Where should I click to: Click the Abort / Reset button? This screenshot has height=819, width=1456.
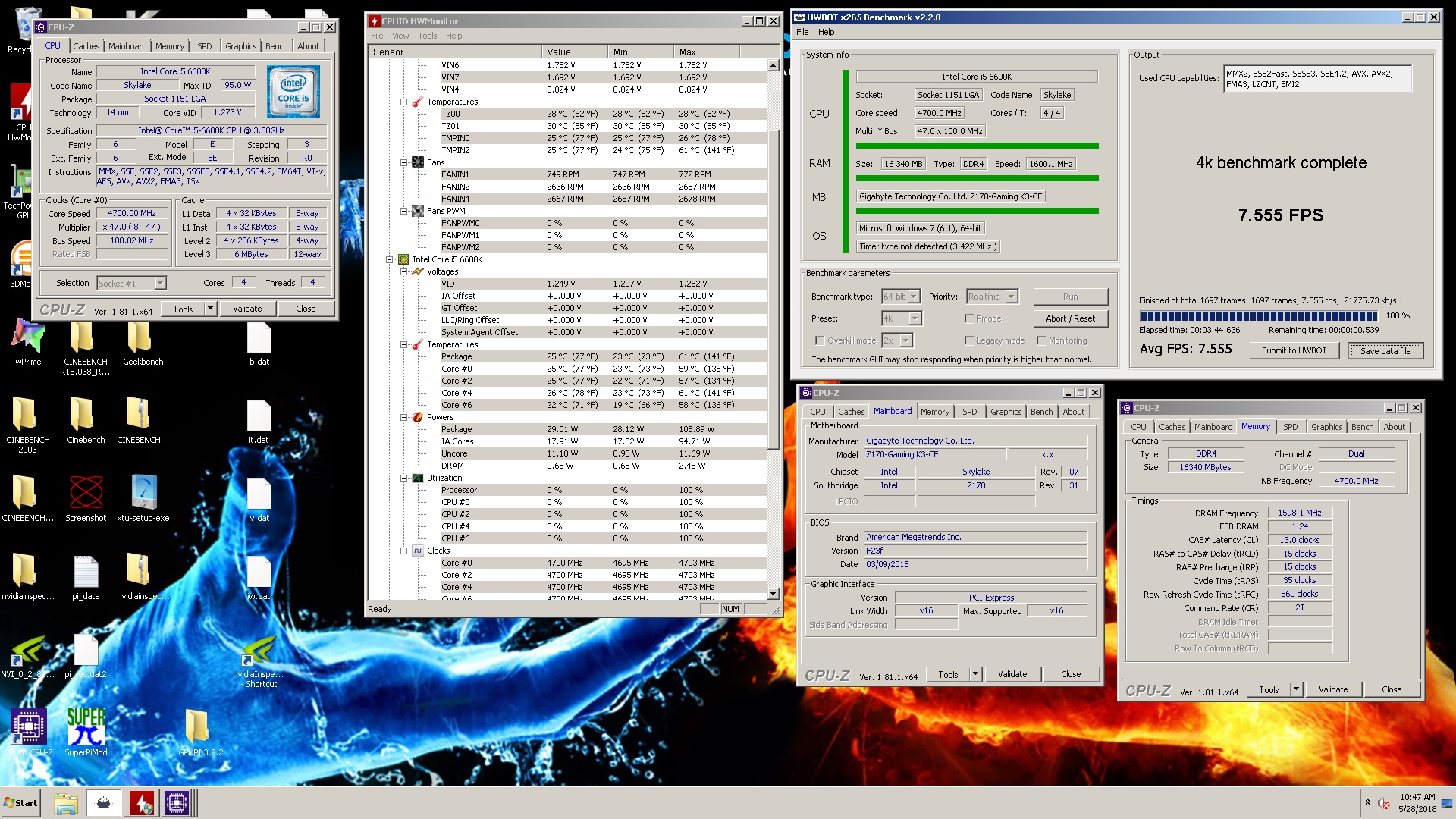click(1070, 318)
